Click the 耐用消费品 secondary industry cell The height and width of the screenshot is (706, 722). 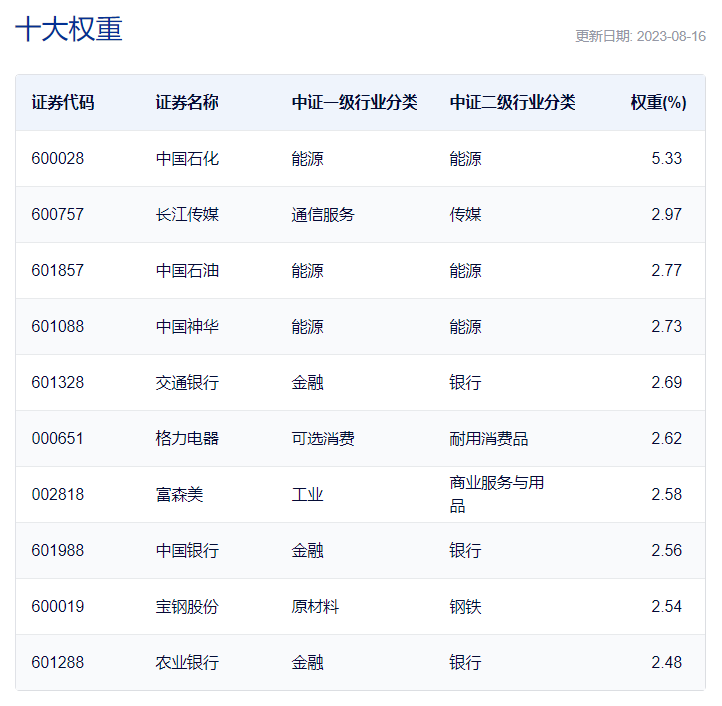(x=489, y=438)
